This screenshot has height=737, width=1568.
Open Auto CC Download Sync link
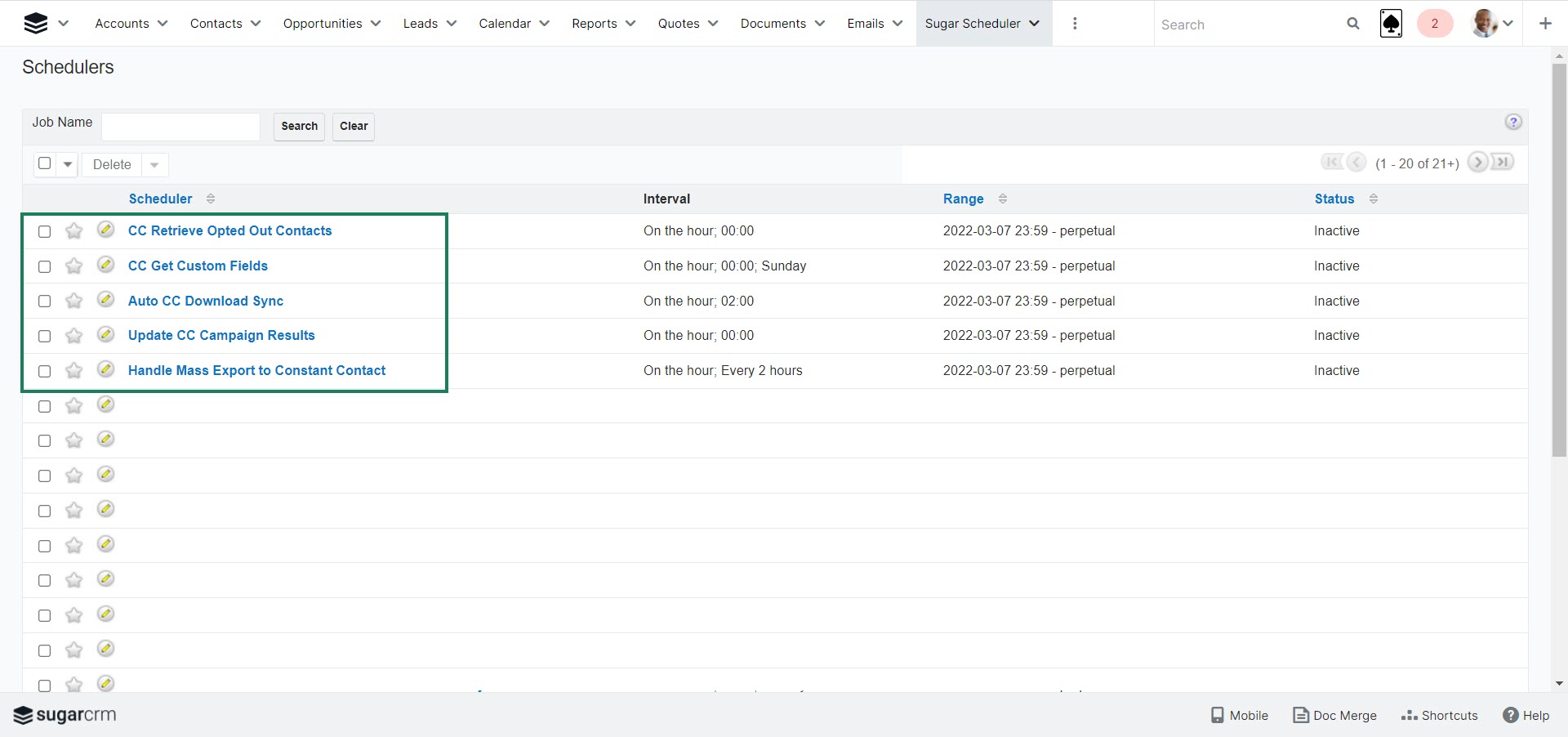(x=206, y=301)
